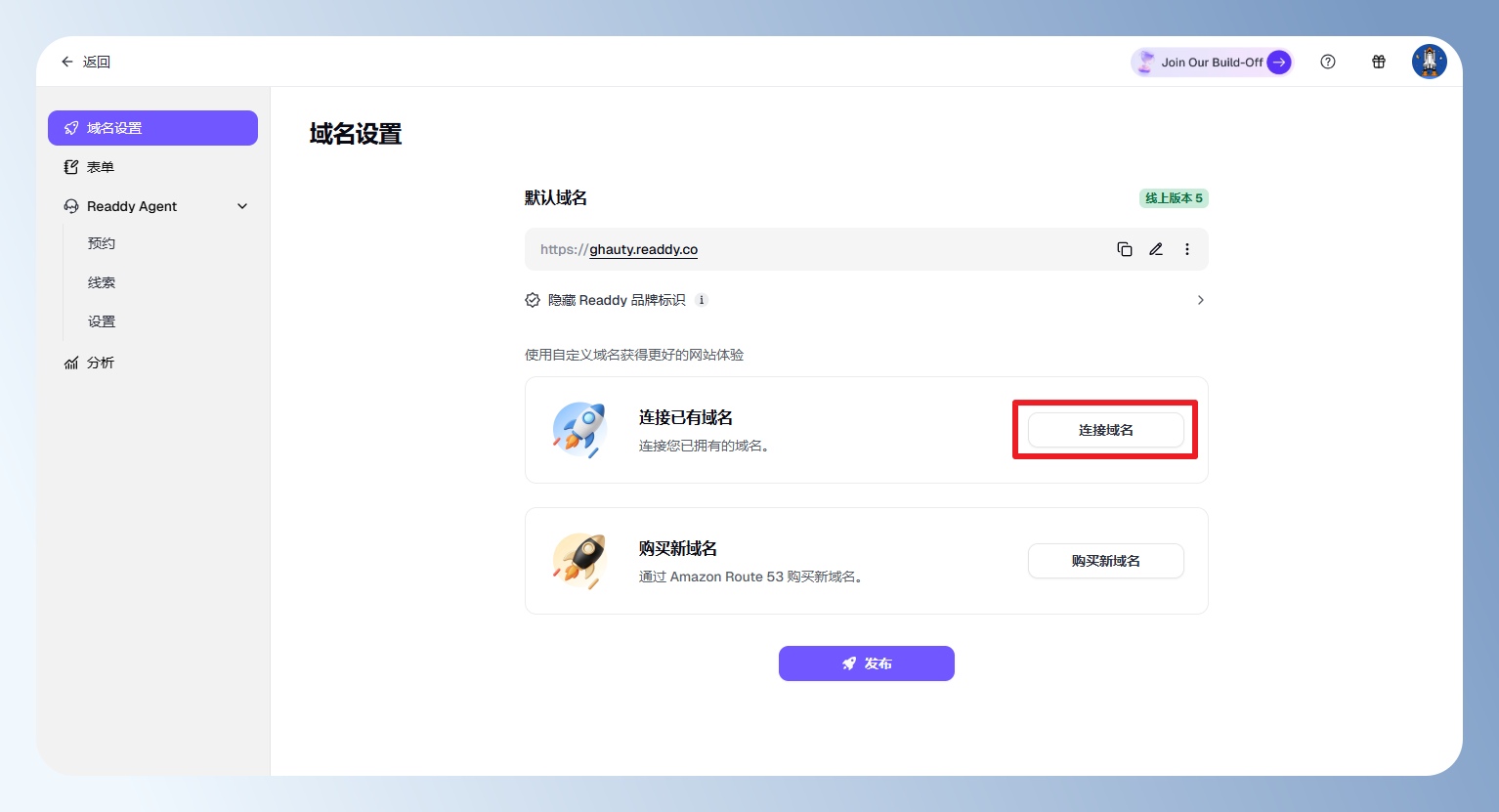The image size is (1499, 812).
Task: Open the help question mark icon
Action: pyautogui.click(x=1328, y=62)
